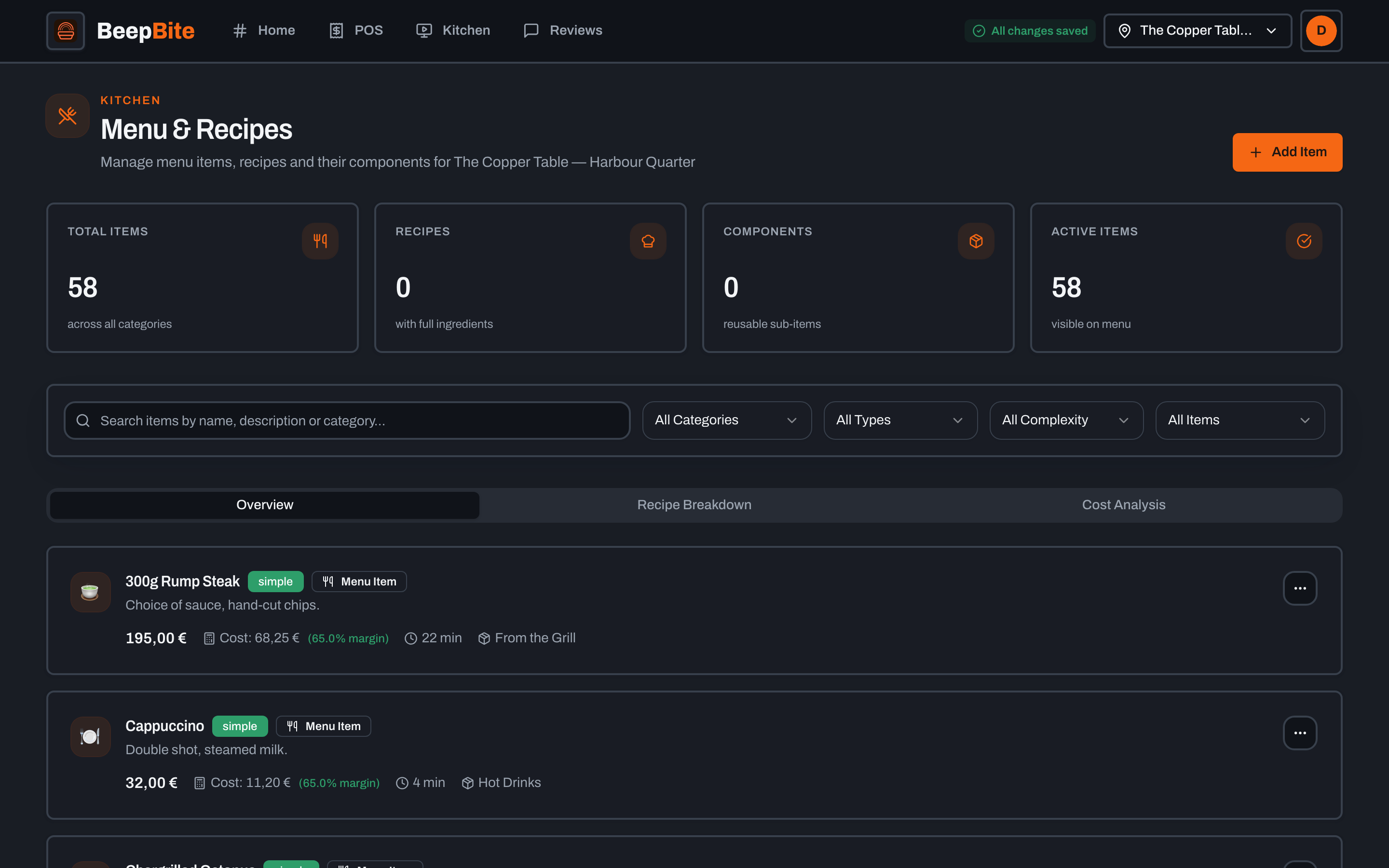1389x868 pixels.
Task: Click the 32,00 € price
Action: (151, 783)
